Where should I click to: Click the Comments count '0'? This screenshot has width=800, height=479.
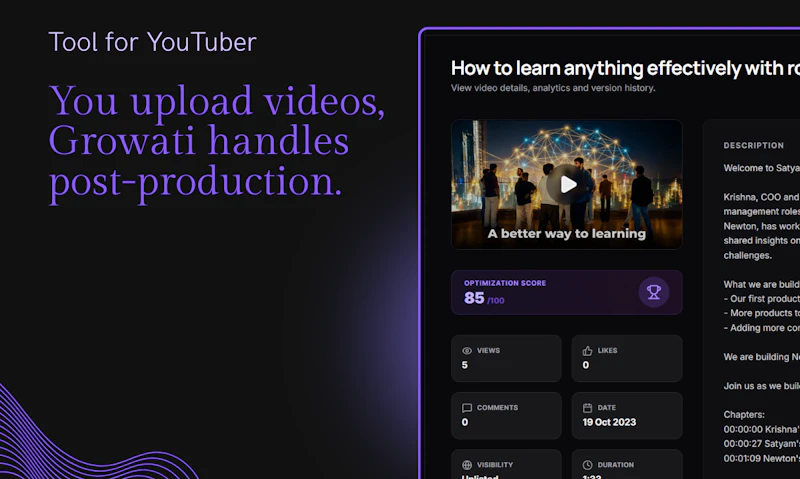click(x=465, y=422)
